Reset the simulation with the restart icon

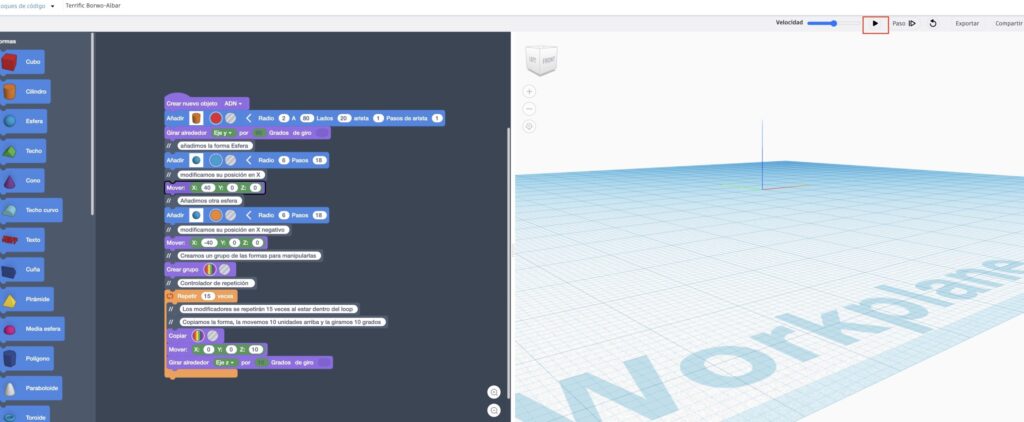pos(933,23)
